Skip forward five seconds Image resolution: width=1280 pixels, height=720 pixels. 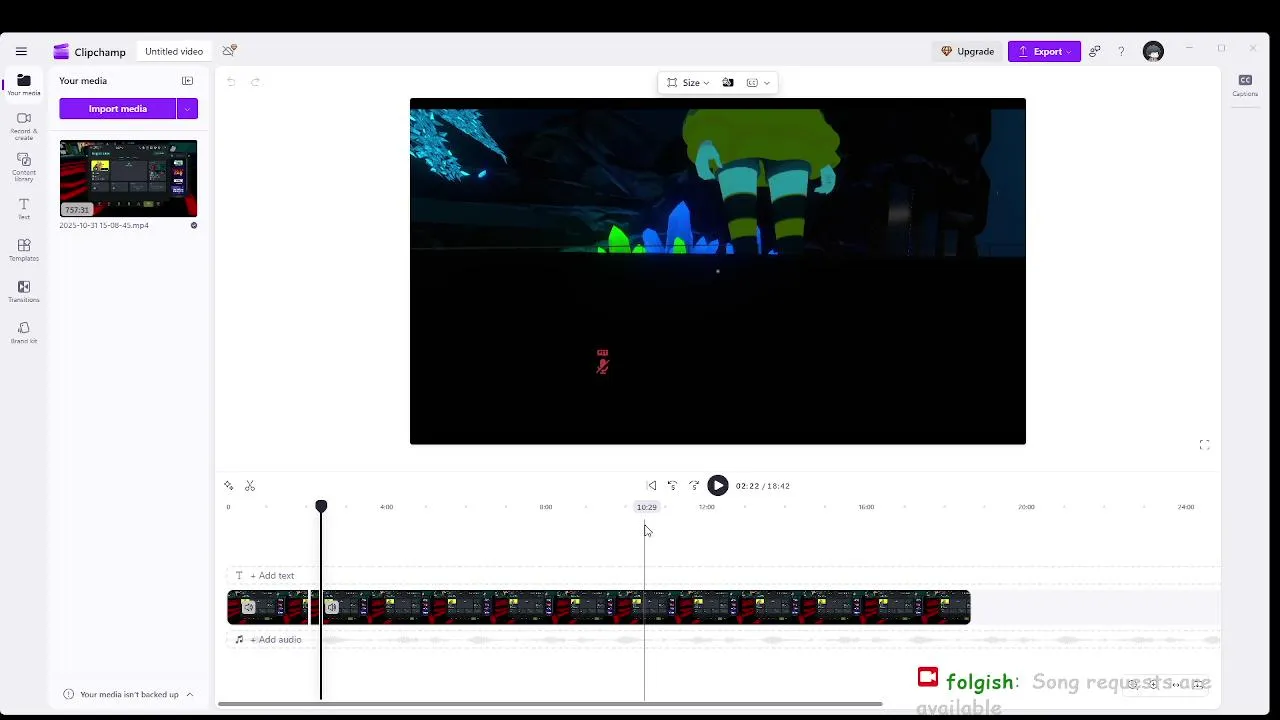tap(694, 486)
